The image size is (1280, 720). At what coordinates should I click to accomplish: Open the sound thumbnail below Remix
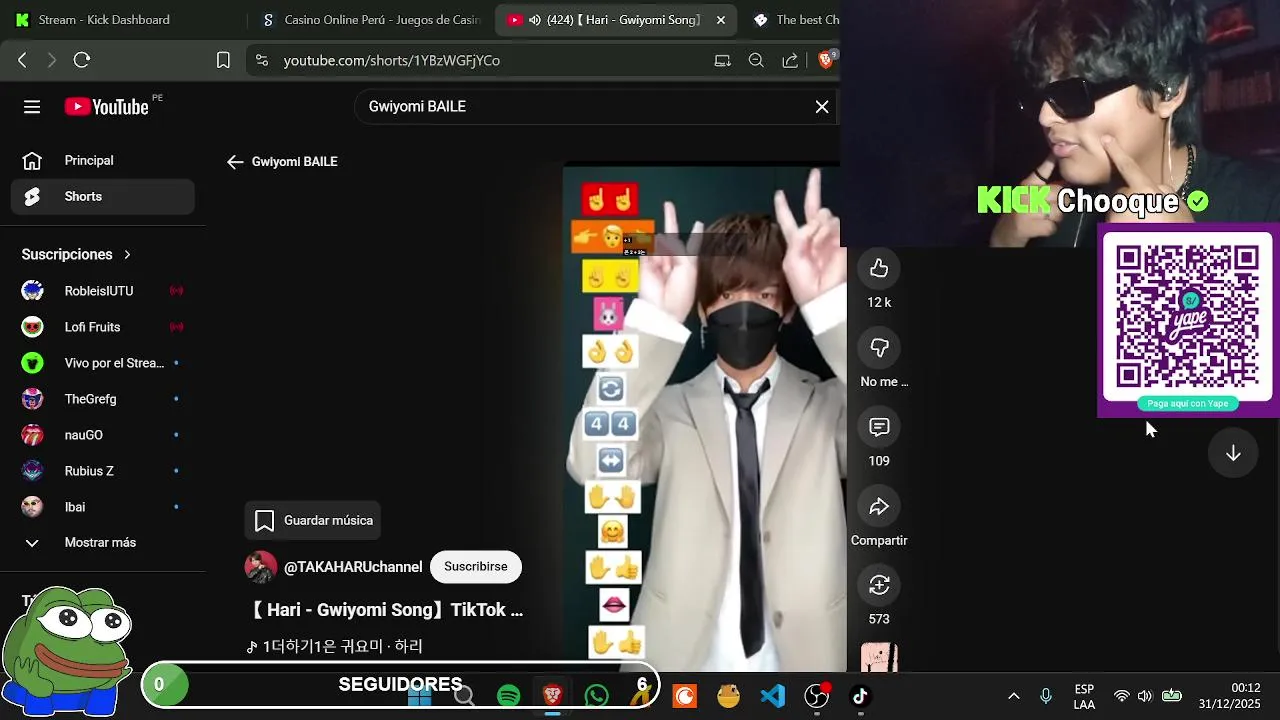pyautogui.click(x=879, y=658)
